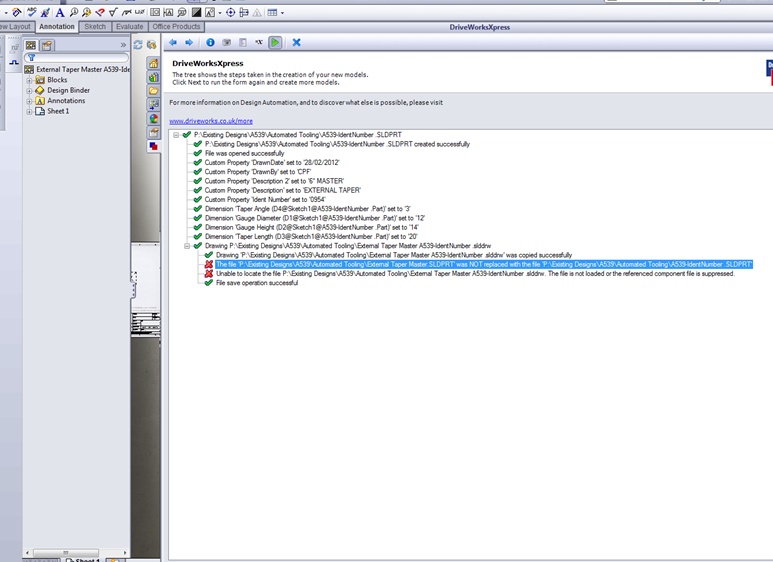Viewport: 773px width, 562px height.
Task: Select the Centerline icon
Action: click(244, 12)
